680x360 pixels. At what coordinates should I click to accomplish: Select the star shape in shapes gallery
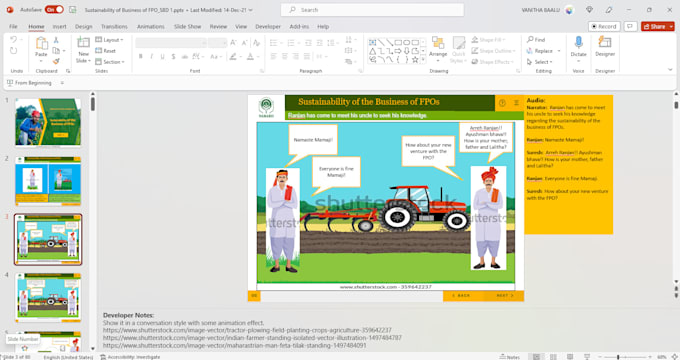pyautogui.click(x=415, y=60)
